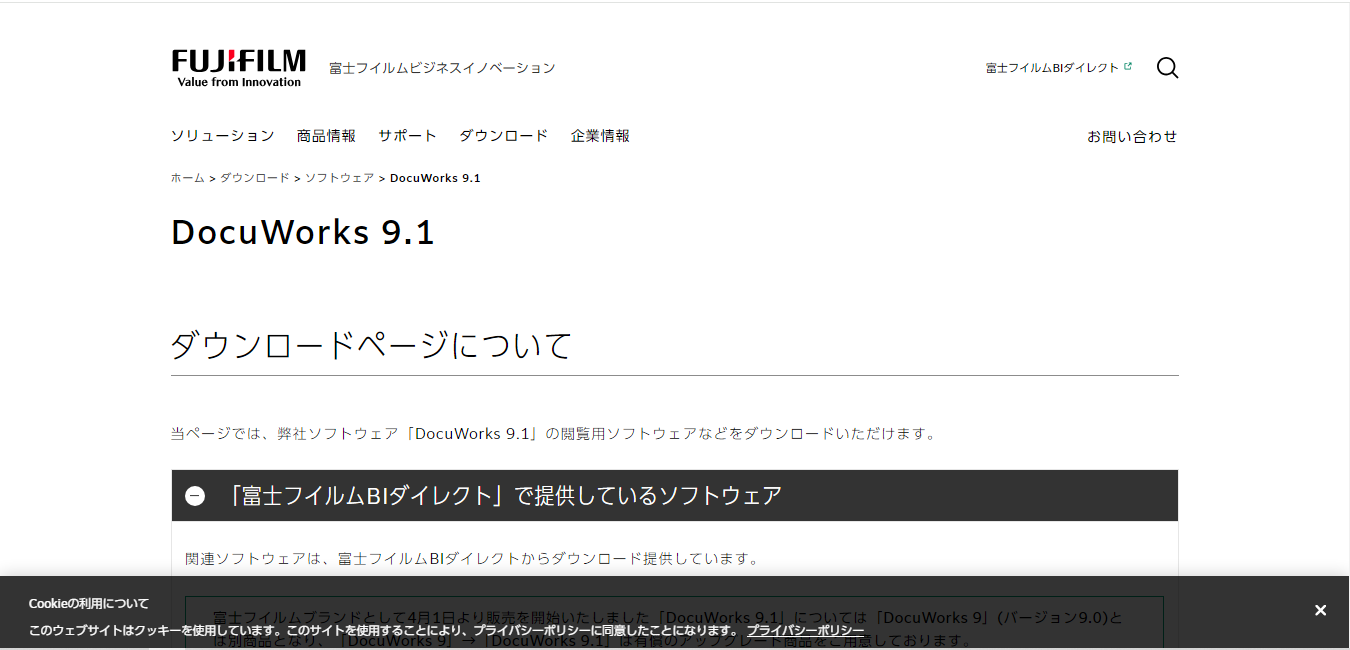The width and height of the screenshot is (1350, 650).
Task: Open the プライバシーポリシー link in cookie banner
Action: [x=805, y=631]
